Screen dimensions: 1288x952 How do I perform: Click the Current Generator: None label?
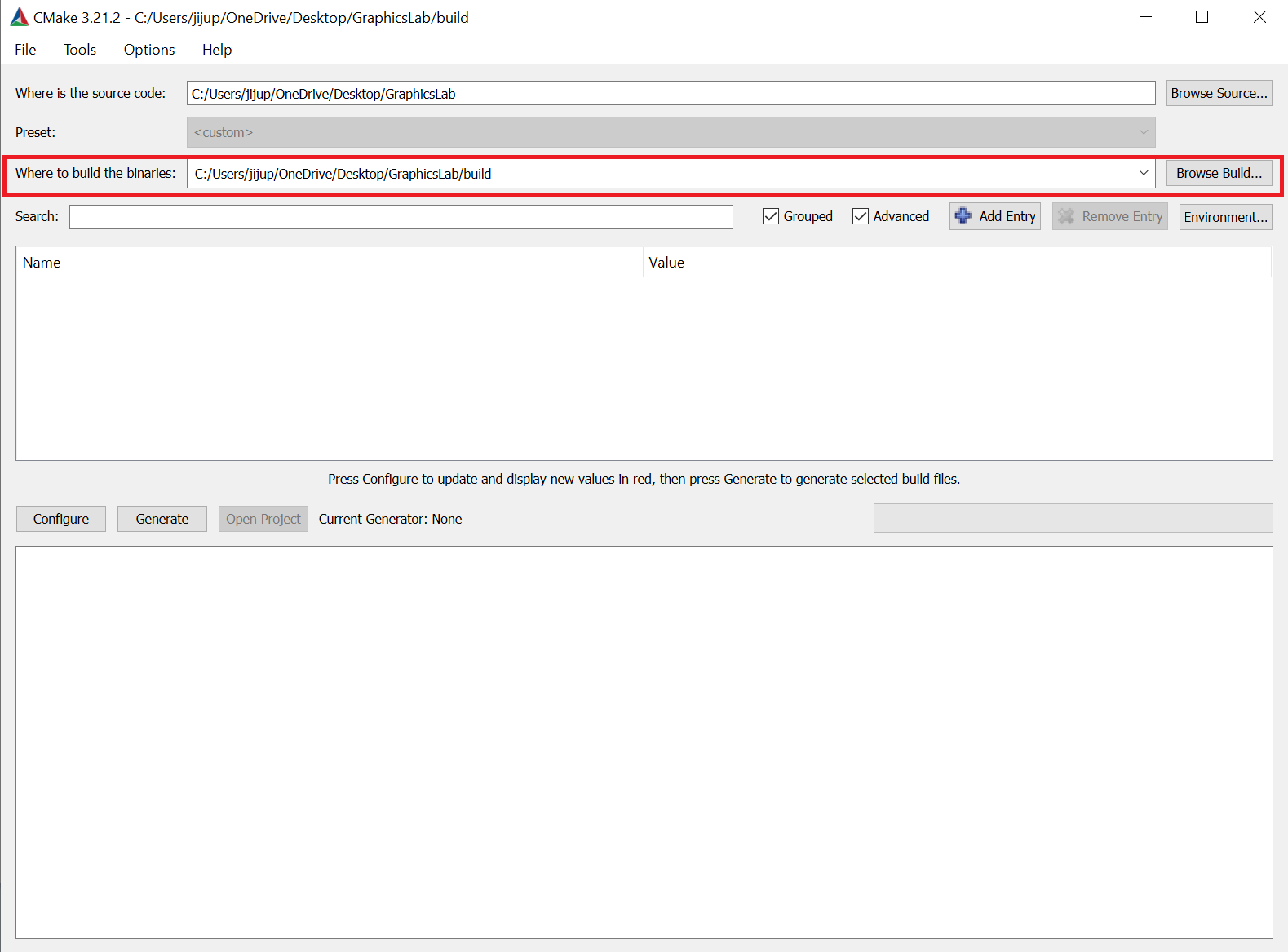click(390, 519)
